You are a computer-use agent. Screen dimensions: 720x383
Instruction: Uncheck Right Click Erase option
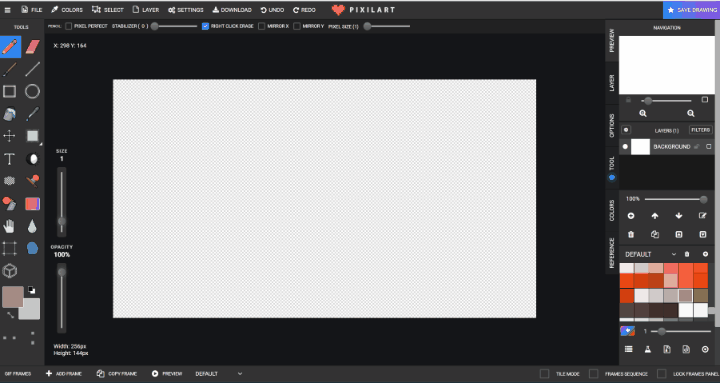tap(205, 26)
